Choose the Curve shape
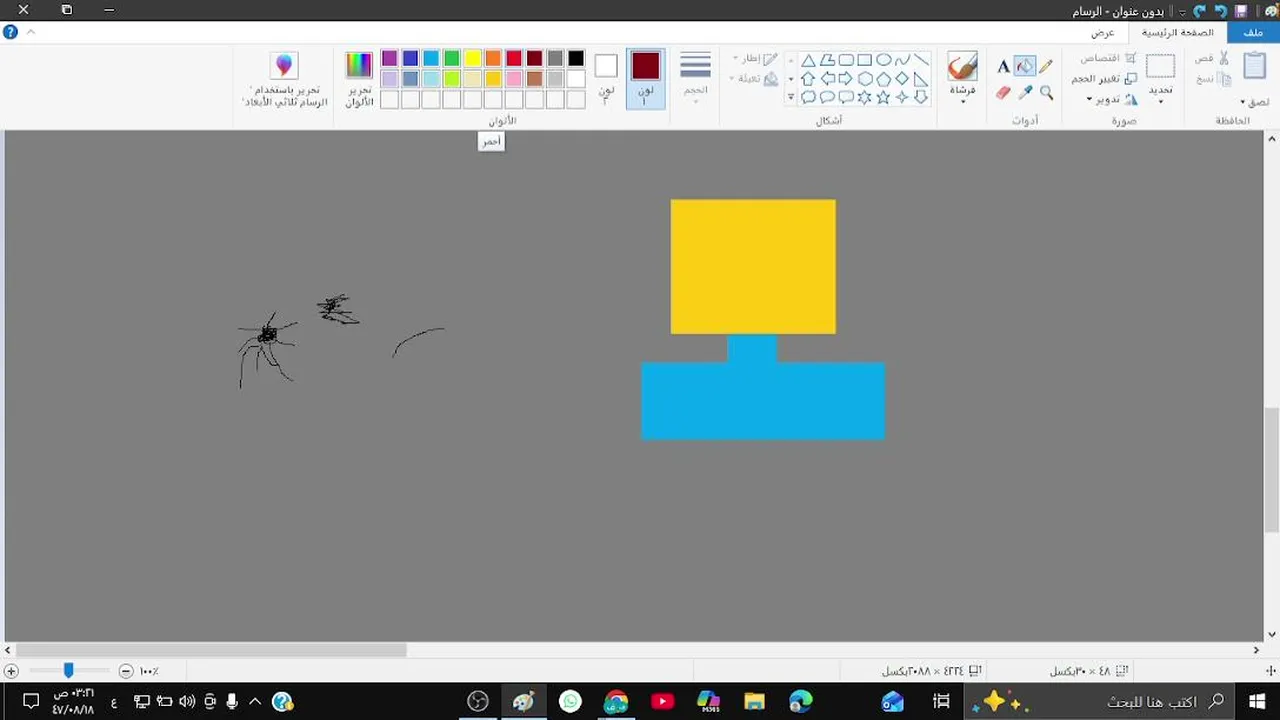Screen dimensions: 1280x720 902,60
